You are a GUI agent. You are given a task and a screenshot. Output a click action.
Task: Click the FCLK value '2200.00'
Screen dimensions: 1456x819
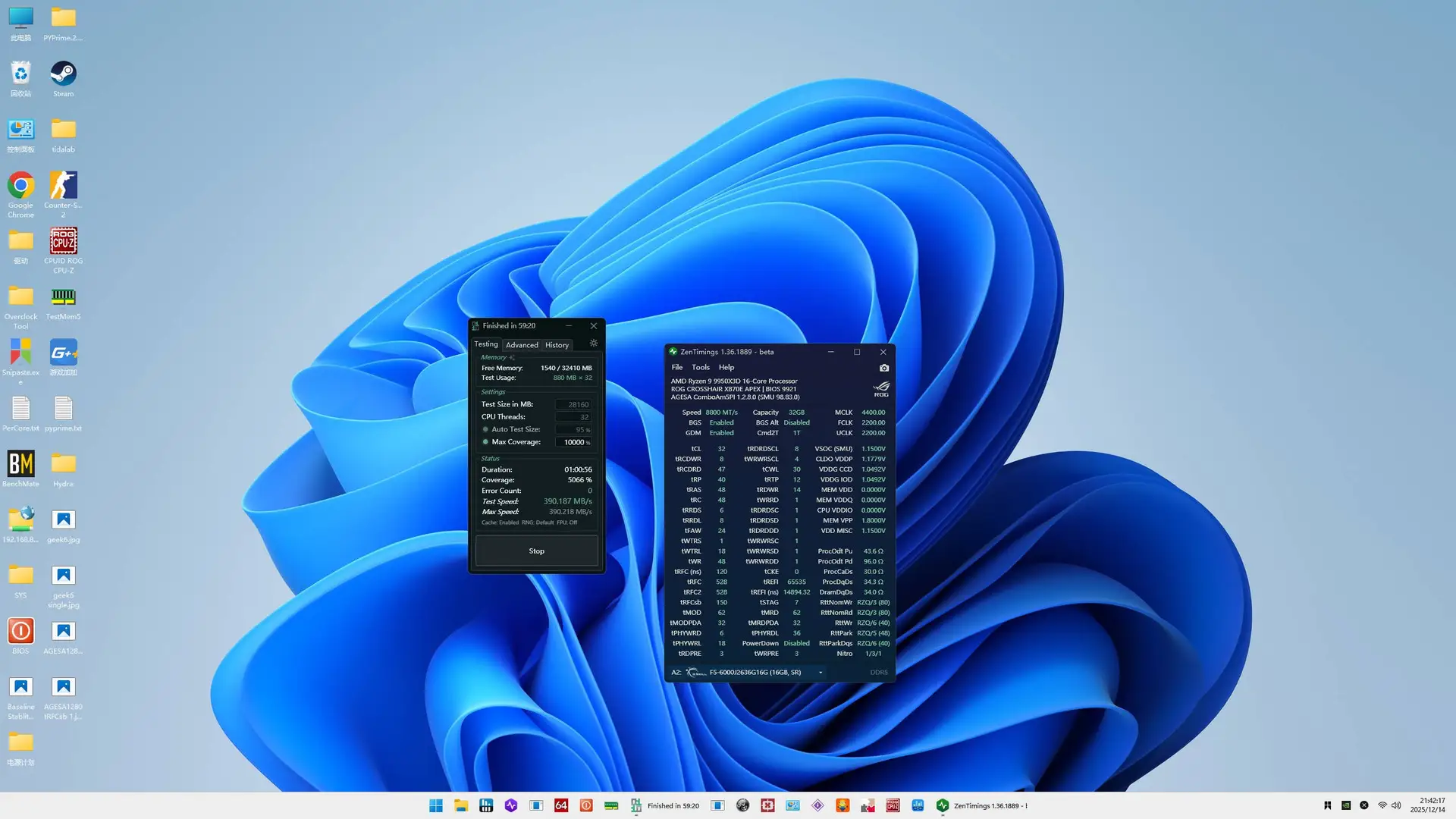[x=873, y=423]
